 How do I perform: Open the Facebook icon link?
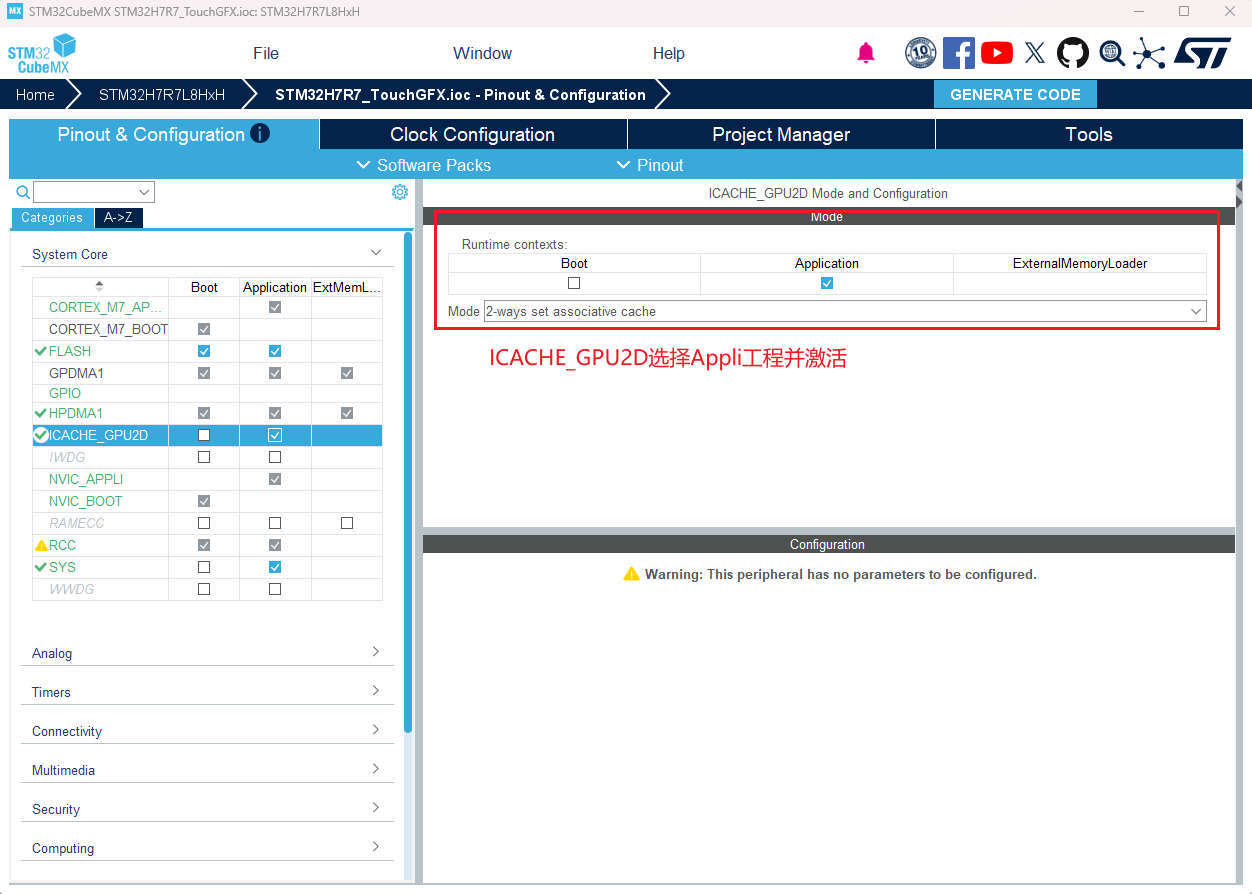[959, 53]
